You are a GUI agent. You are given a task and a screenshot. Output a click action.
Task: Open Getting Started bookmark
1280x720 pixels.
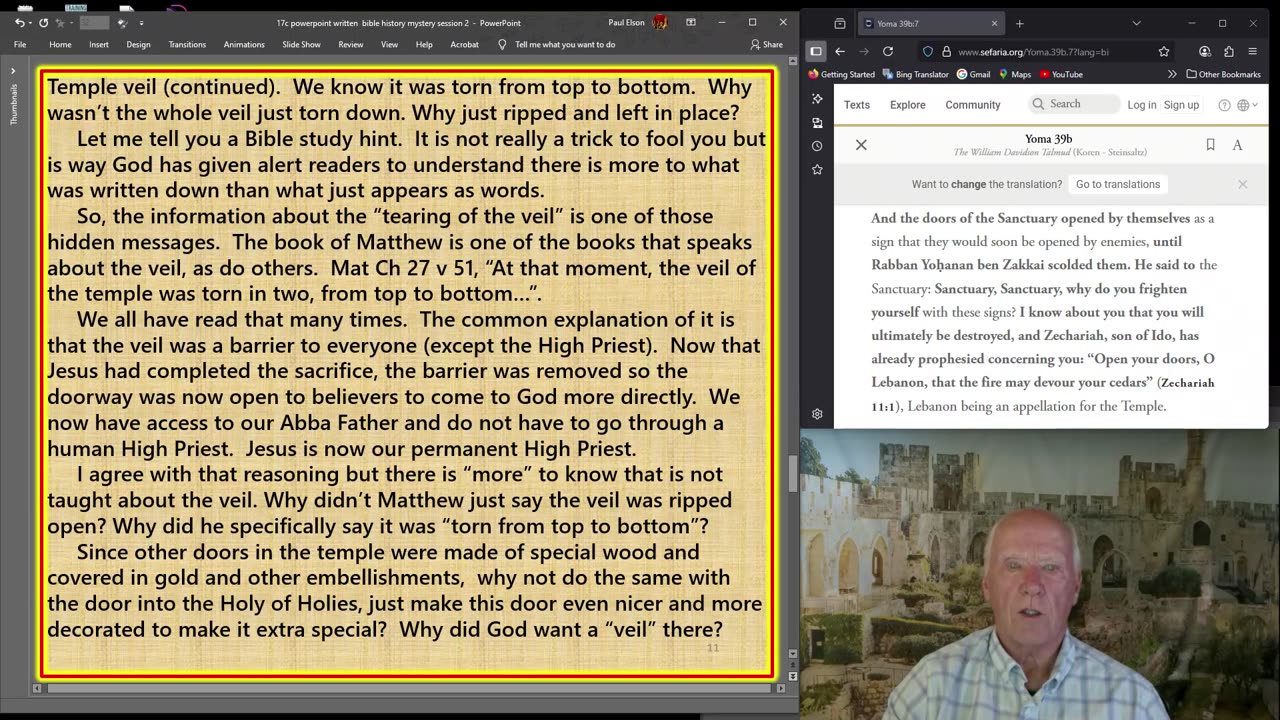point(842,74)
